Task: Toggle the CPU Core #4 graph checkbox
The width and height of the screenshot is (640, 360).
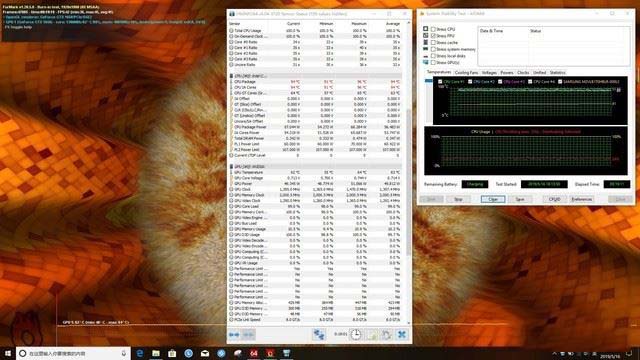Action: click(530, 82)
